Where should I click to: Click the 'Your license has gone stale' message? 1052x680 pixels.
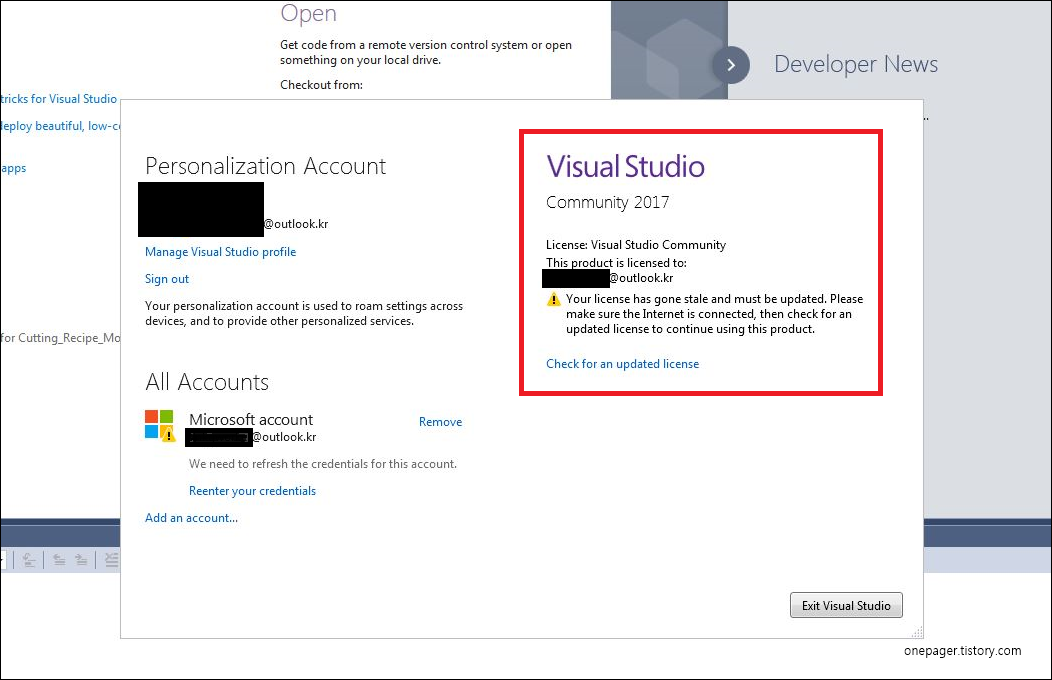714,314
